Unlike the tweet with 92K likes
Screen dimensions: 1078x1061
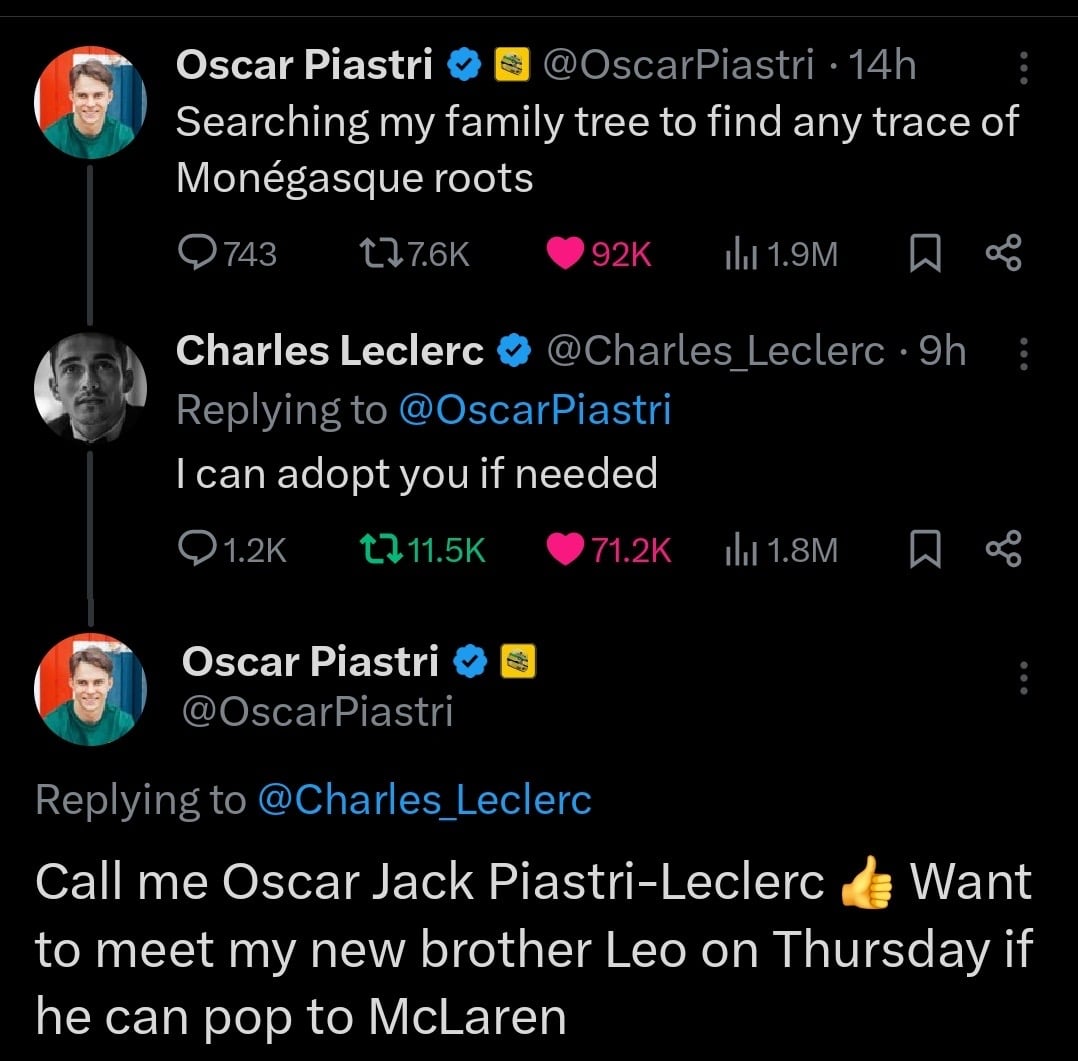(x=598, y=253)
